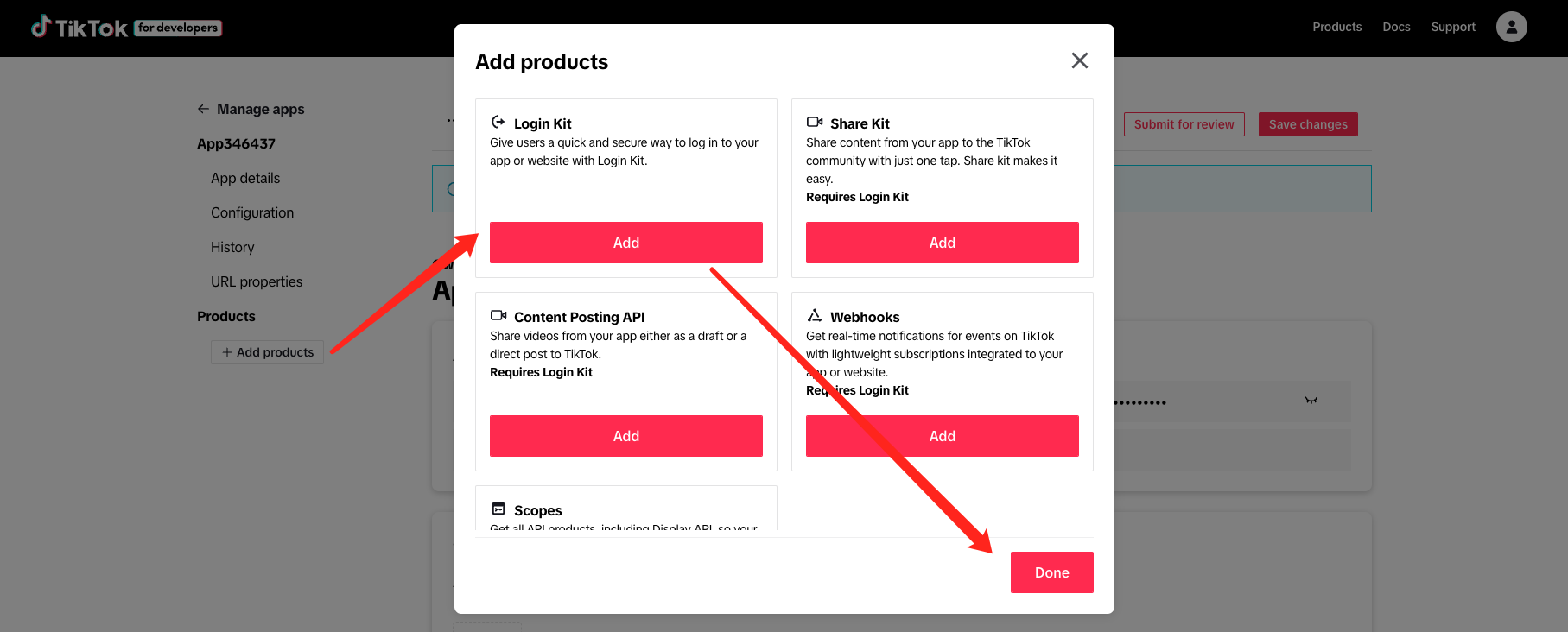Go back to Manage apps
Screen dimensions: 1568x632
[251, 109]
